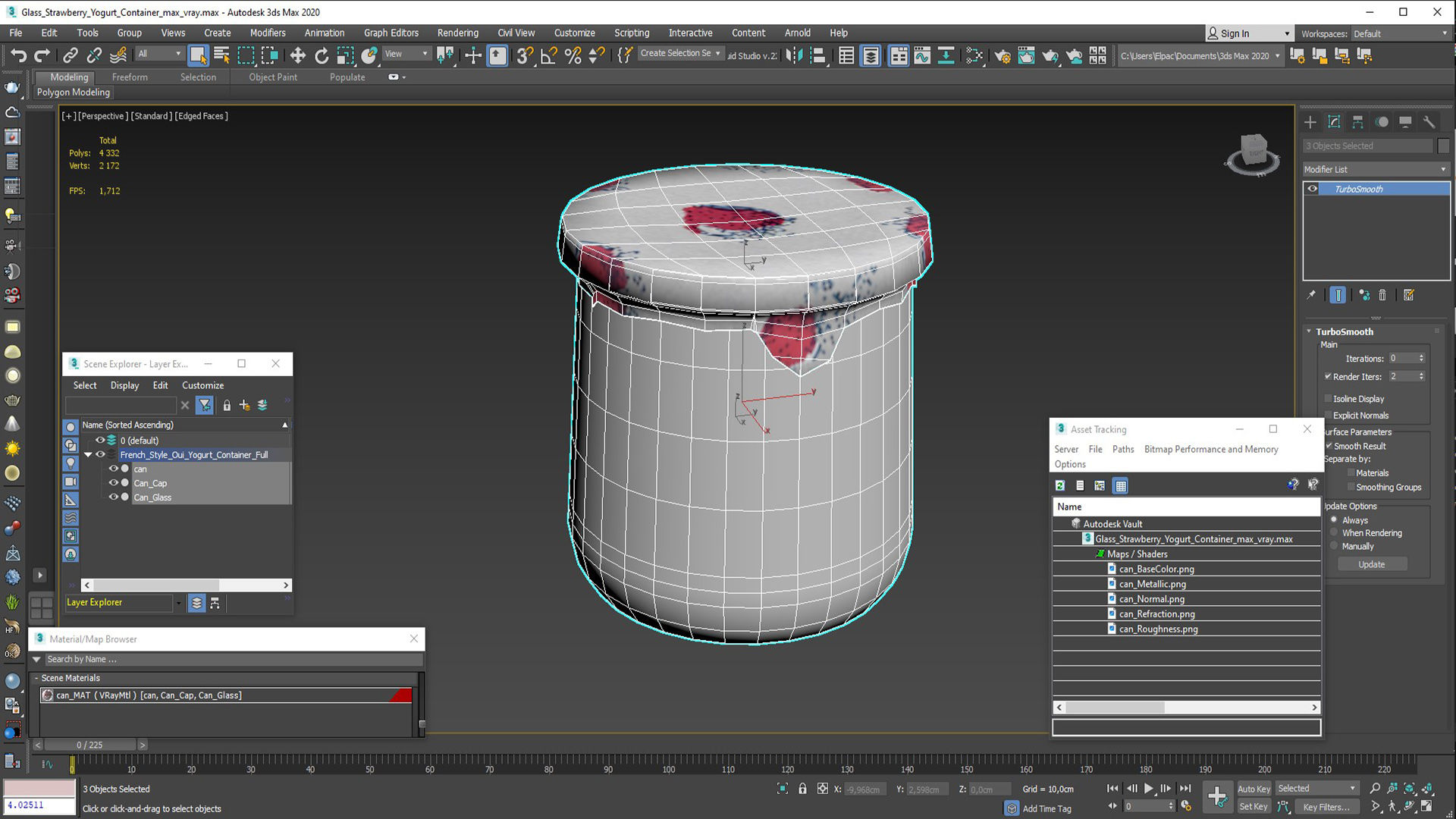Click Pin Stack icon under modifier stack
This screenshot has height=819, width=1456.
coord(1311,295)
